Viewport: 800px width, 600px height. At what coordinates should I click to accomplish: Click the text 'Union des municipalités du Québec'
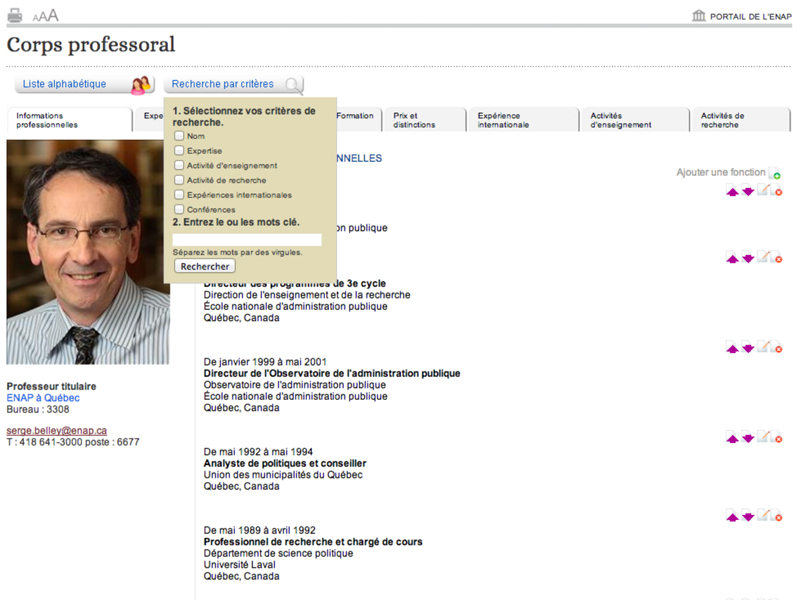pos(283,474)
